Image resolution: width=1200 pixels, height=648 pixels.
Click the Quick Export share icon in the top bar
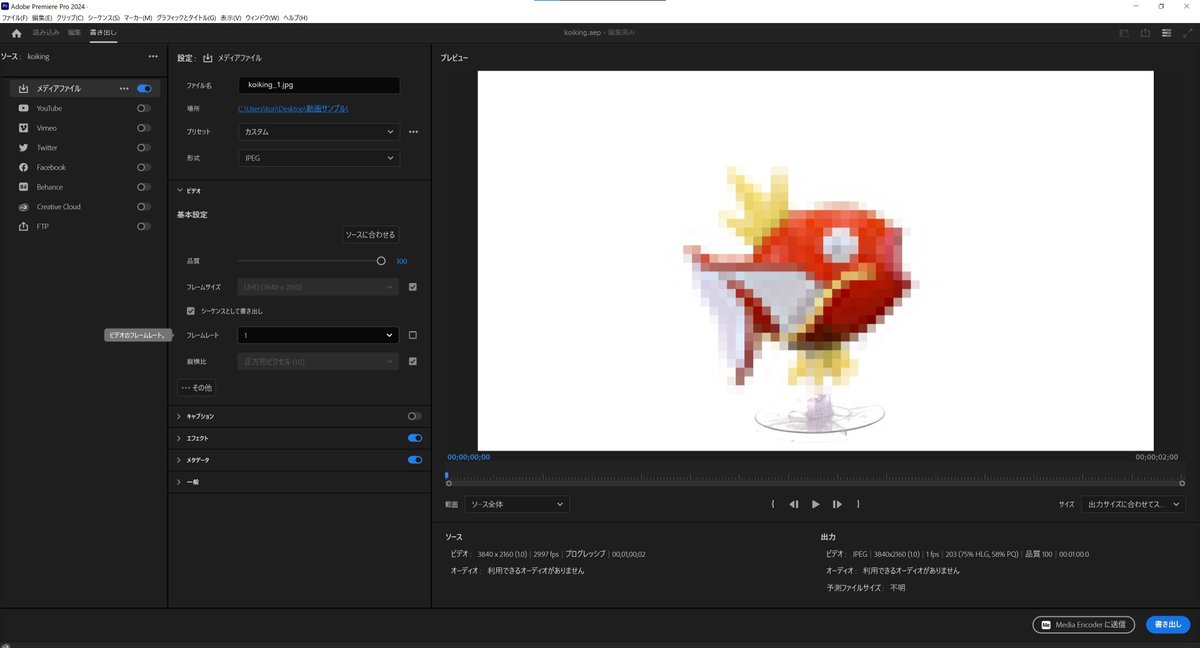(1145, 33)
